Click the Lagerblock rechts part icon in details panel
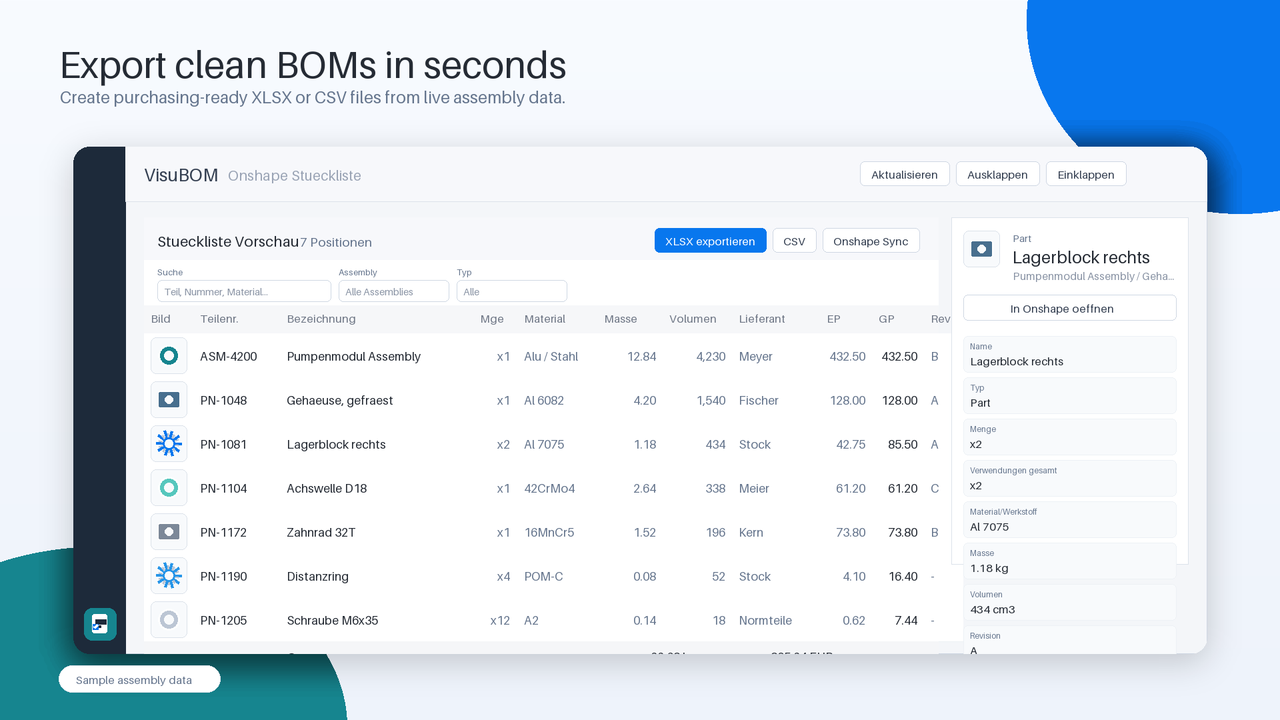This screenshot has width=1280, height=720. pyautogui.click(x=982, y=249)
